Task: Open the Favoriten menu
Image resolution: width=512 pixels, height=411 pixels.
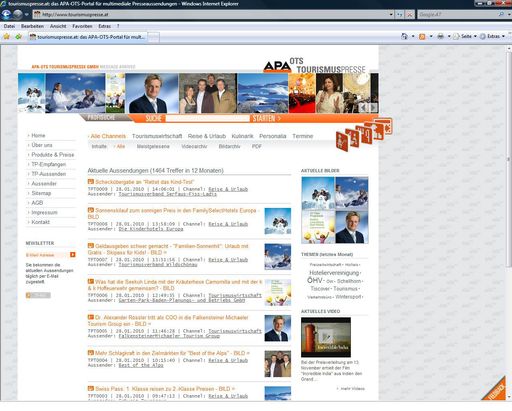Action: (82, 26)
